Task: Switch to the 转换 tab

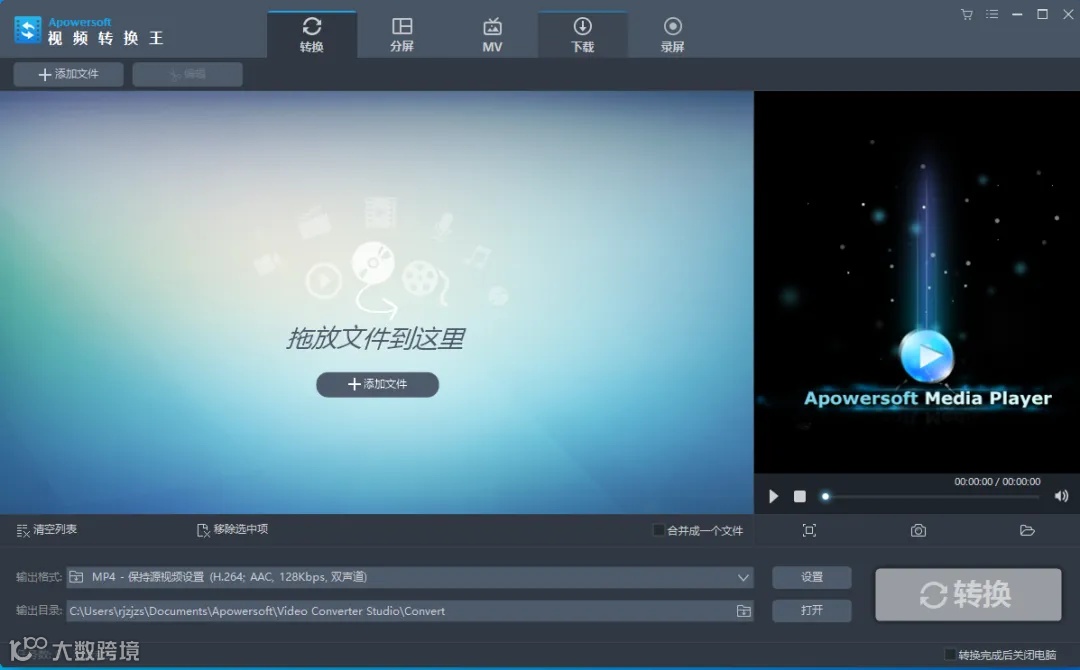Action: click(x=312, y=34)
